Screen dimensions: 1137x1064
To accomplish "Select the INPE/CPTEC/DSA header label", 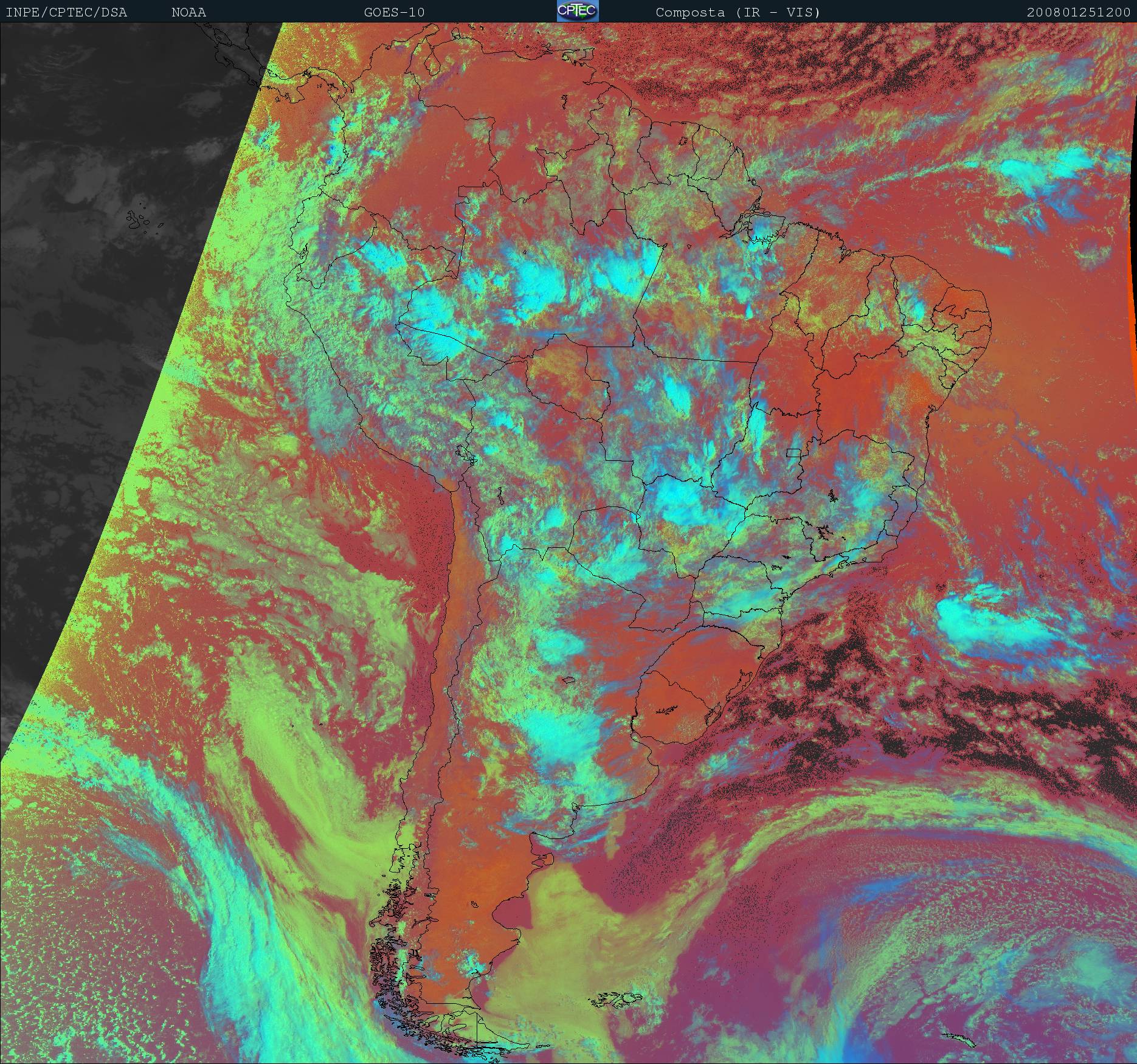I will tap(66, 12).
